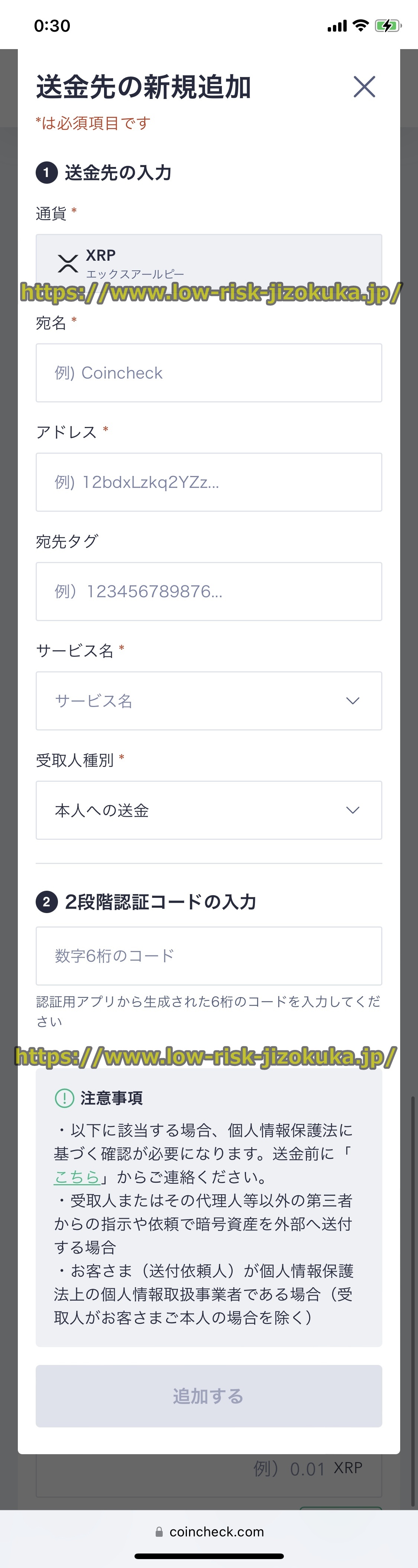The image size is (418, 1568).
Task: Close the 送金先の新規追加 dialog
Action: pyautogui.click(x=364, y=86)
